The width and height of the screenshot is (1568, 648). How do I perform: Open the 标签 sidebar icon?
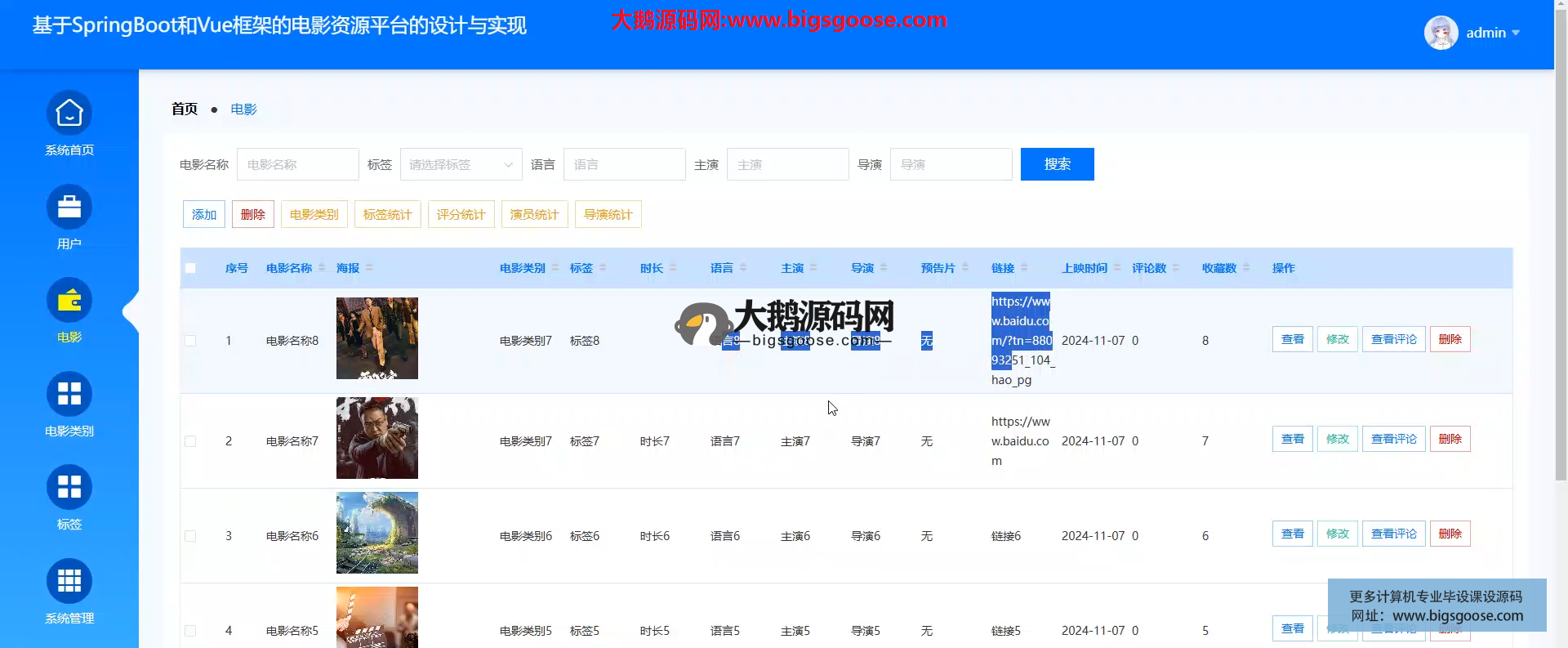[69, 488]
